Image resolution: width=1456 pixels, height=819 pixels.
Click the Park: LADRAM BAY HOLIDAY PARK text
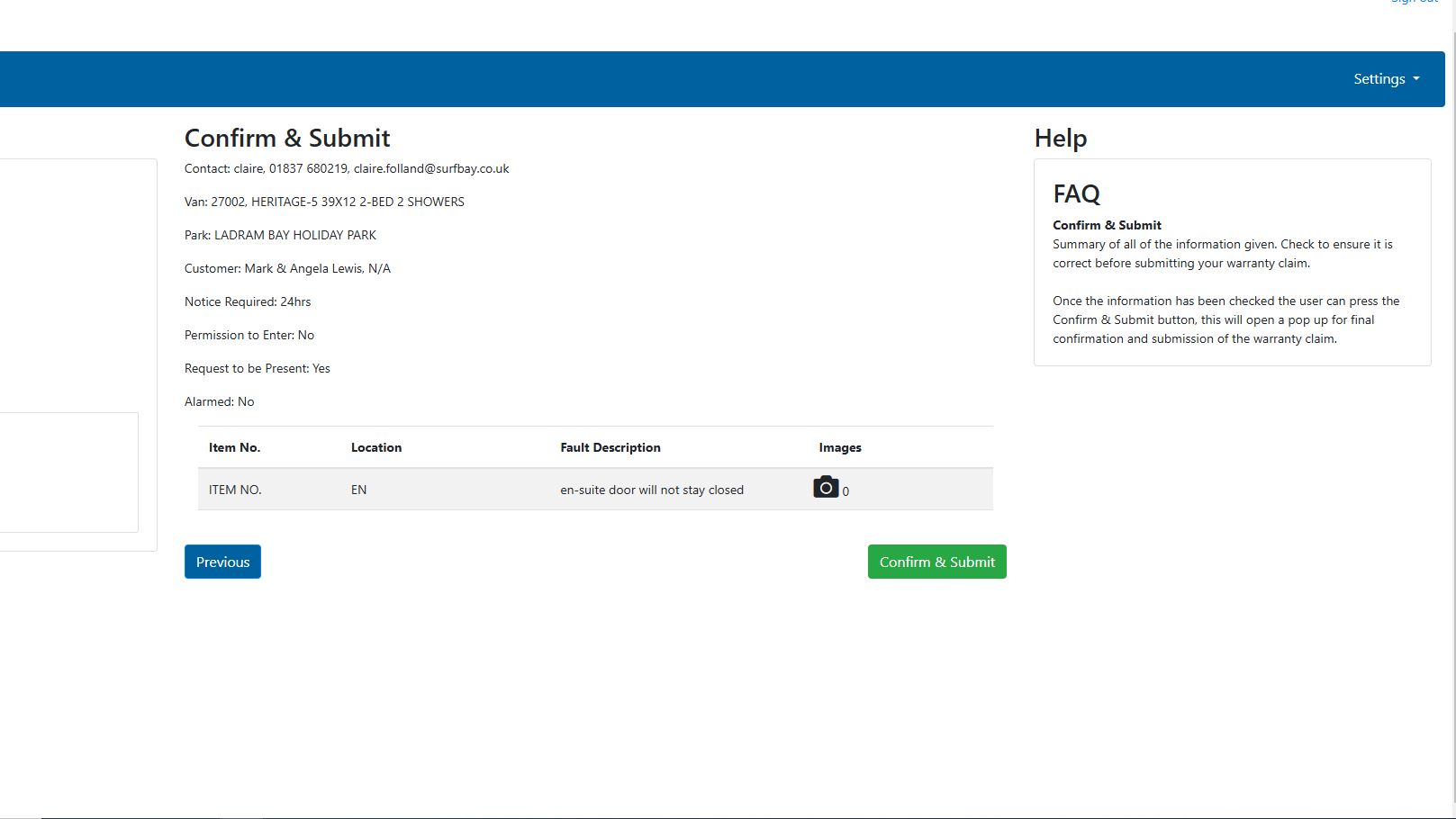coord(280,235)
